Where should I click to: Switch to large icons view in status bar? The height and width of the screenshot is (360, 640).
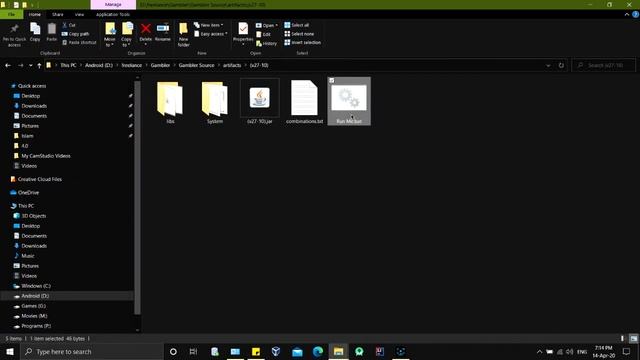pyautogui.click(x=633, y=339)
